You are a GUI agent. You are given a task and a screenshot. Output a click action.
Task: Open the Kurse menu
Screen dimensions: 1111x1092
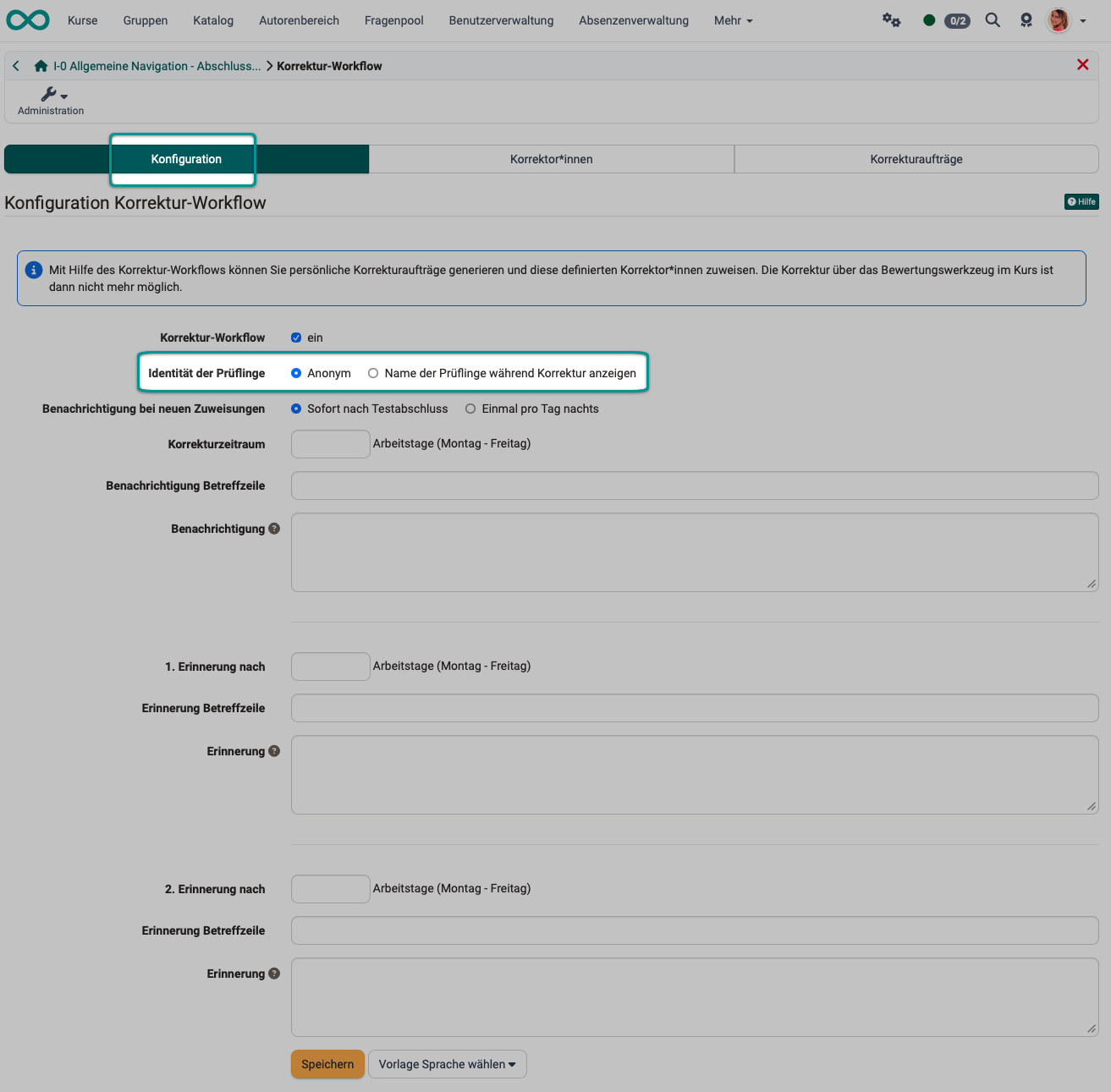[83, 20]
